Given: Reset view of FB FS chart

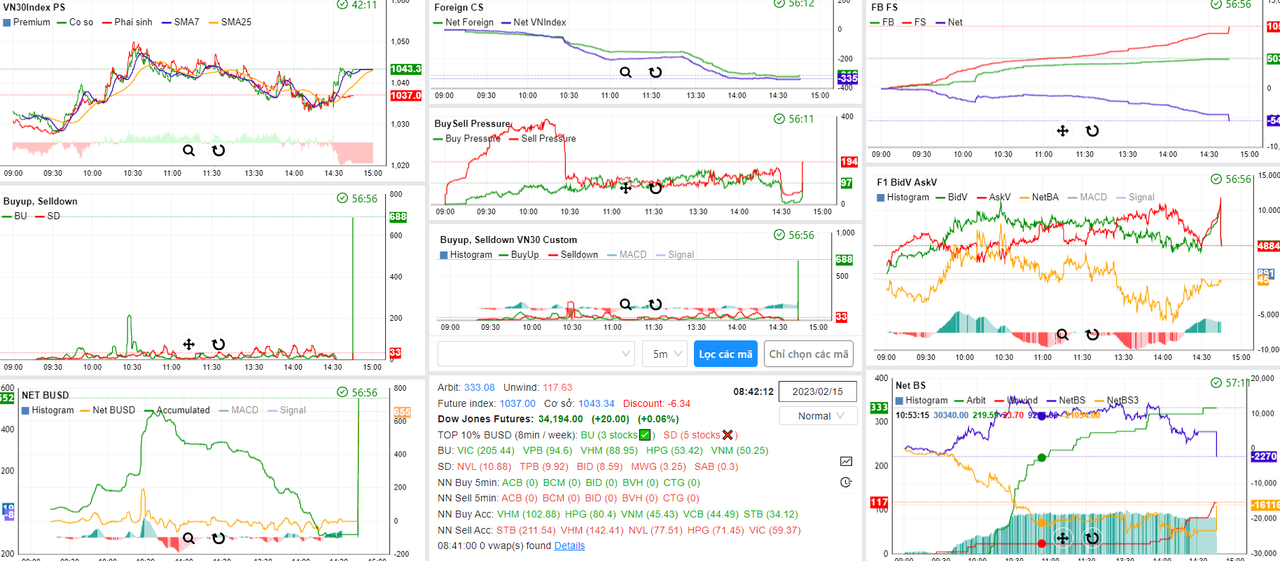Looking at the screenshot, I should pyautogui.click(x=1092, y=131).
